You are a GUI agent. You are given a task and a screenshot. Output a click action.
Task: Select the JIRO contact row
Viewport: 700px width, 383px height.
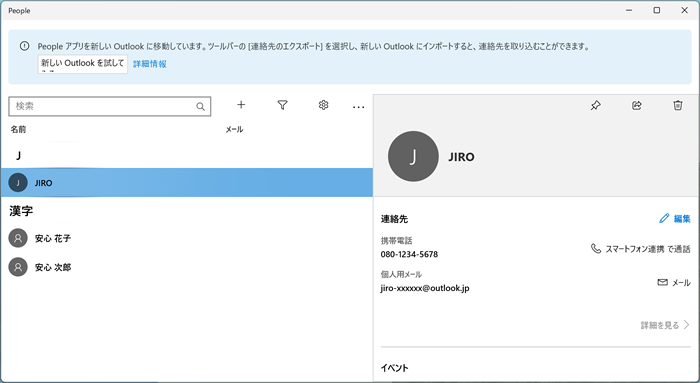(x=187, y=183)
